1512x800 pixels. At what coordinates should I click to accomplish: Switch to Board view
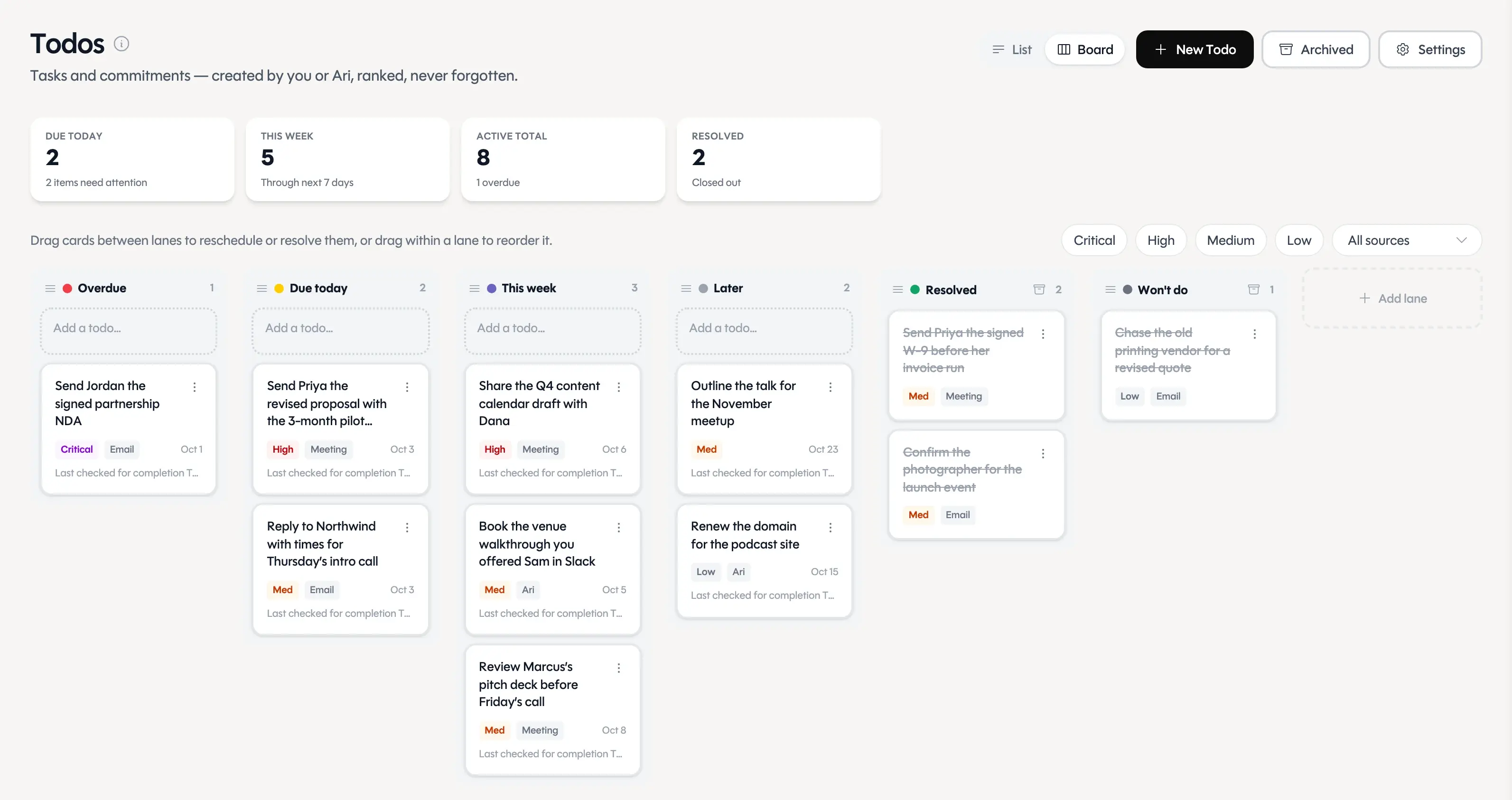point(1085,49)
